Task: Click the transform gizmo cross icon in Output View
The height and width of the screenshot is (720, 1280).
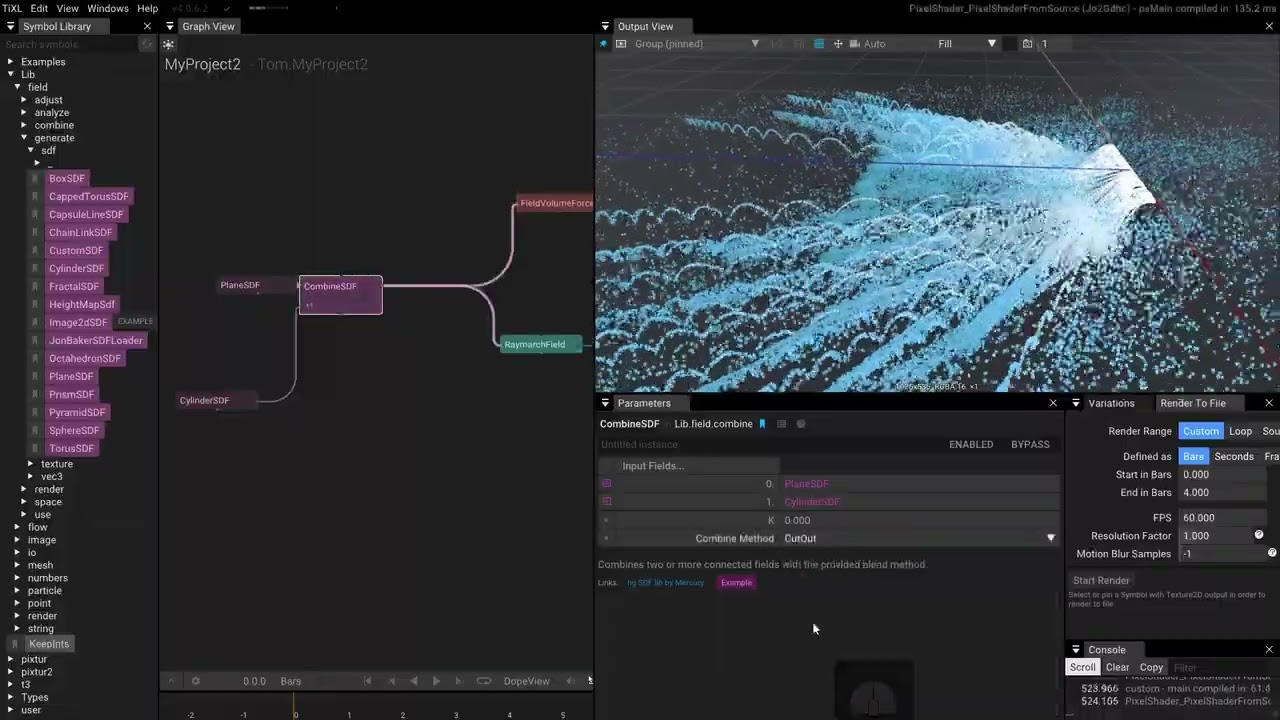Action: (x=838, y=44)
